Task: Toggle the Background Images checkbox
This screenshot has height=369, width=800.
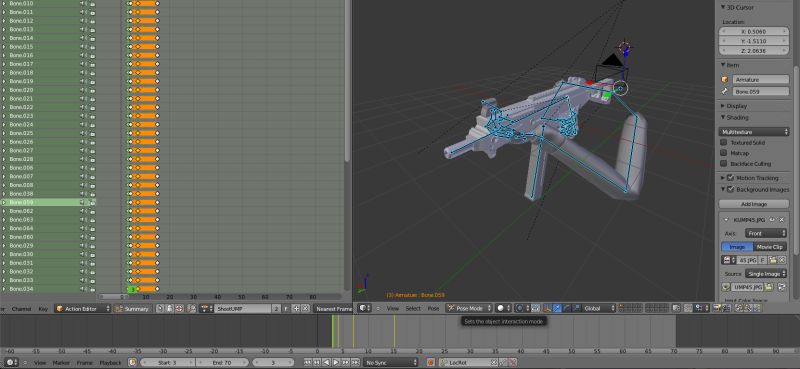Action: coord(730,189)
